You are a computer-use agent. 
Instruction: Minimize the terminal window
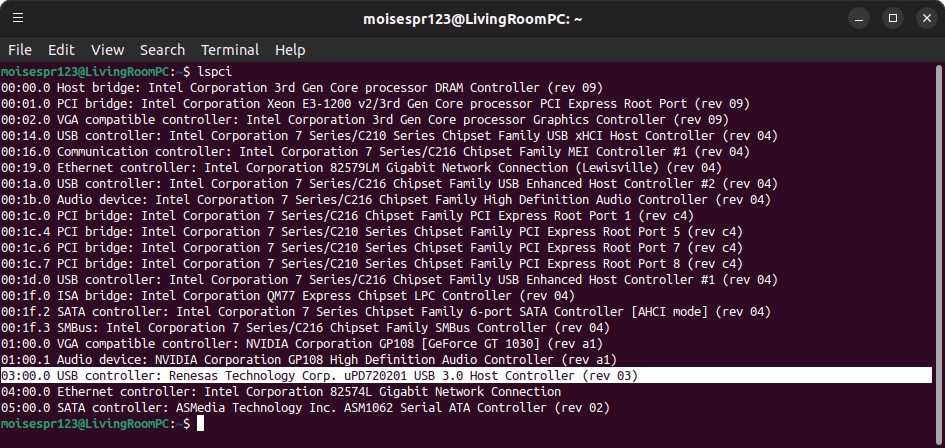click(x=859, y=19)
